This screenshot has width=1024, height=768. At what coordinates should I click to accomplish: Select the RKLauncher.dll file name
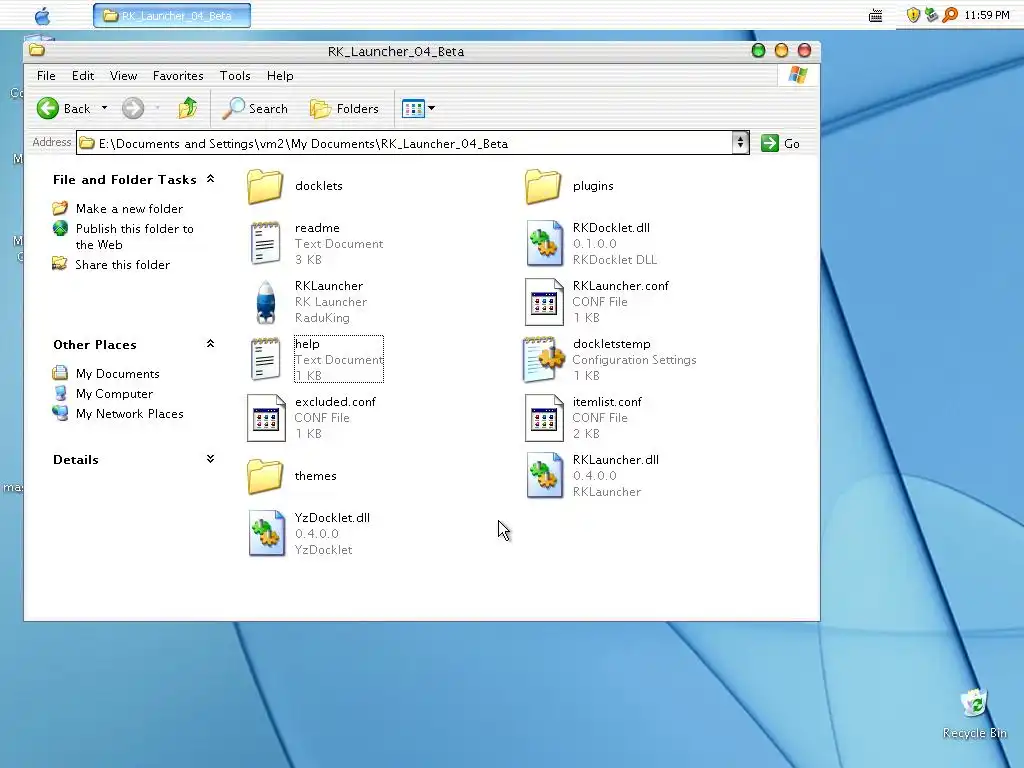pyautogui.click(x=616, y=460)
